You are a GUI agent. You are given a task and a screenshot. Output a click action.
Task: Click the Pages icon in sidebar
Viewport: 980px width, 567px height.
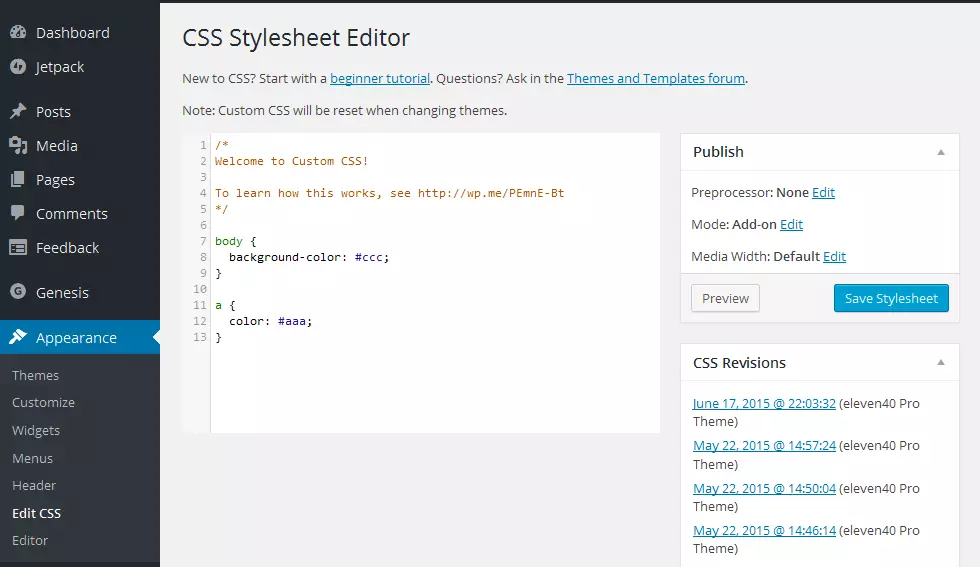tap(18, 179)
